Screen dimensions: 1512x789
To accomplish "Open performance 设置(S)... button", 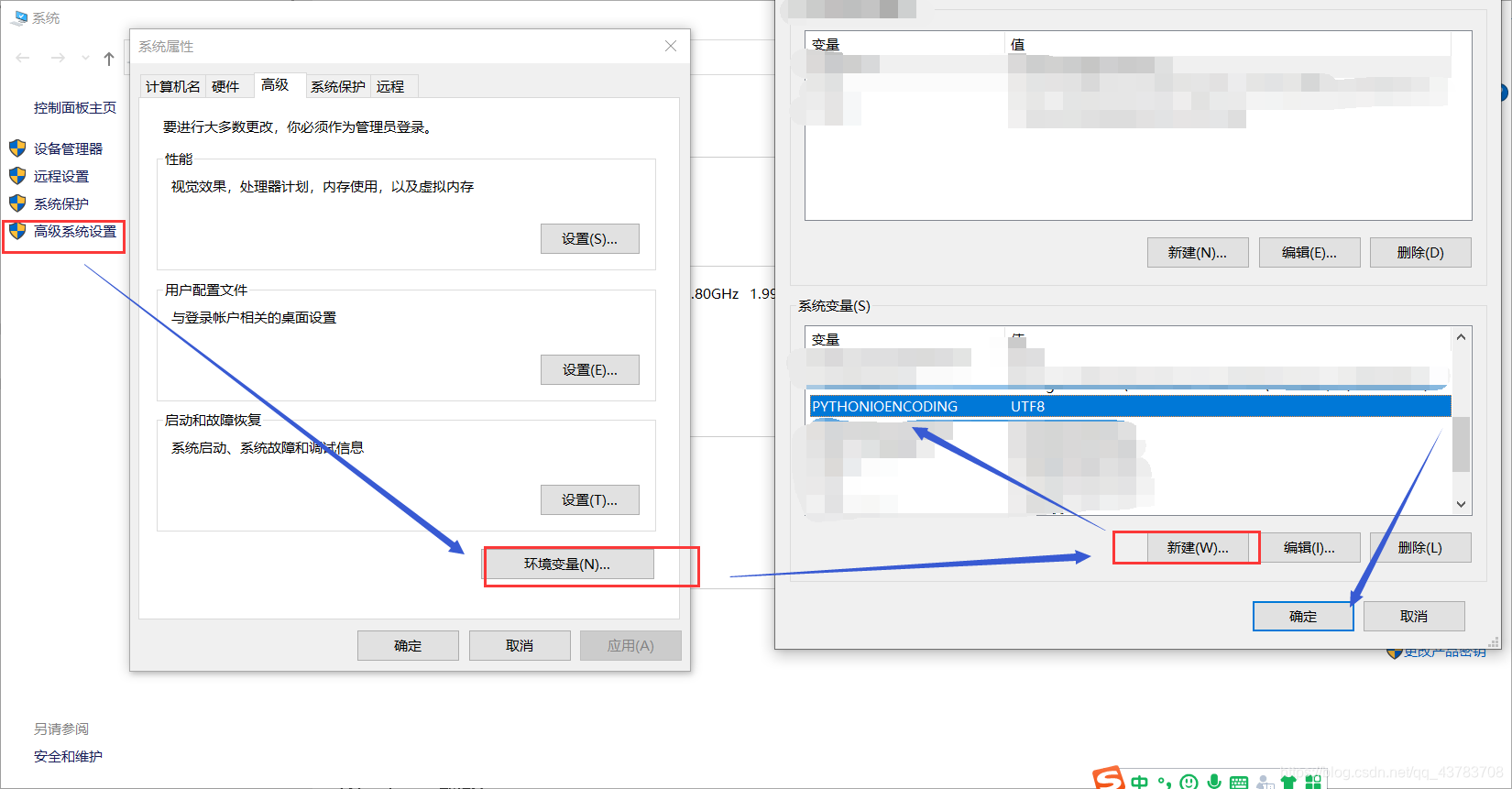I will pyautogui.click(x=589, y=239).
